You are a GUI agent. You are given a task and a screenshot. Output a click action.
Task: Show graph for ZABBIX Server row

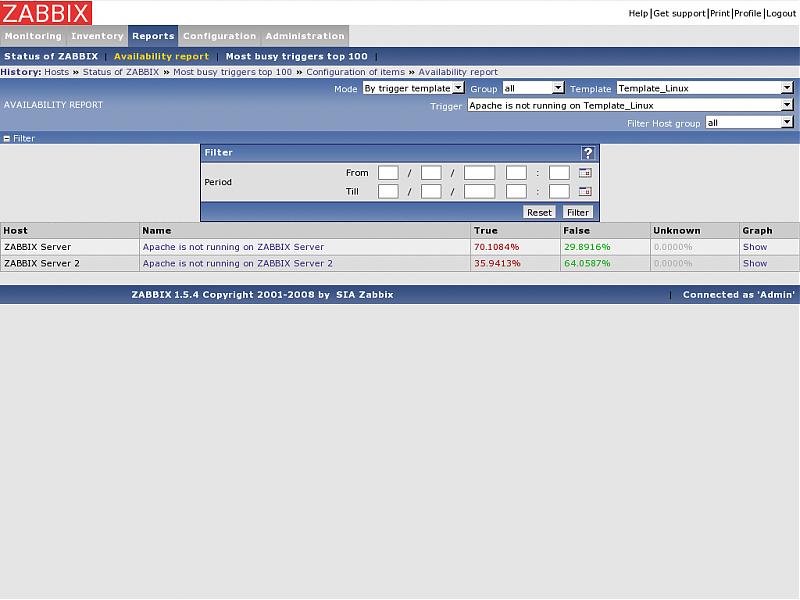[x=755, y=247]
